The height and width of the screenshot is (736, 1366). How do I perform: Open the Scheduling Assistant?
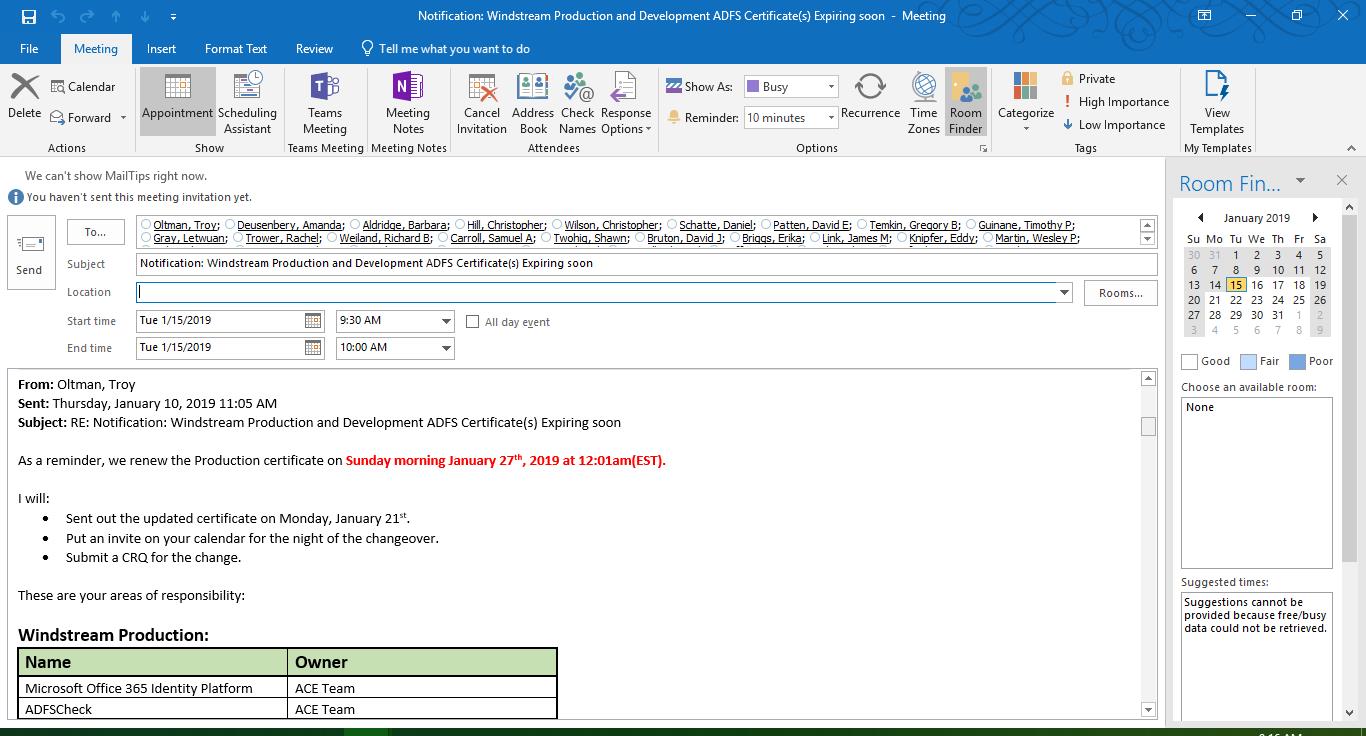click(247, 103)
